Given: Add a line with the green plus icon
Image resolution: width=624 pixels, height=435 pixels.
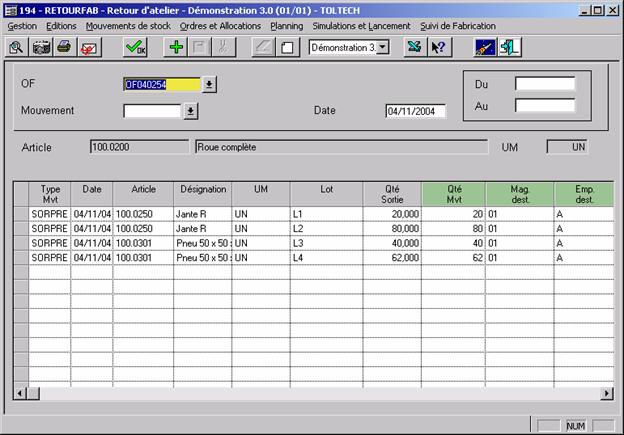Looking at the screenshot, I should click(x=176, y=47).
